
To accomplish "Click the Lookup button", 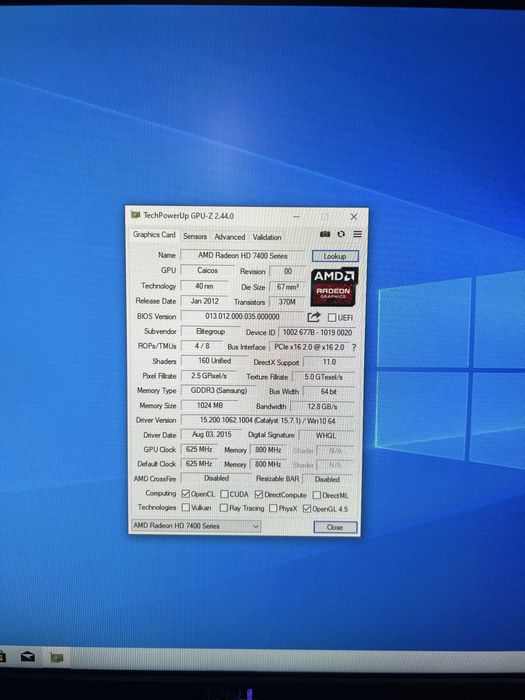I will tap(335, 256).
